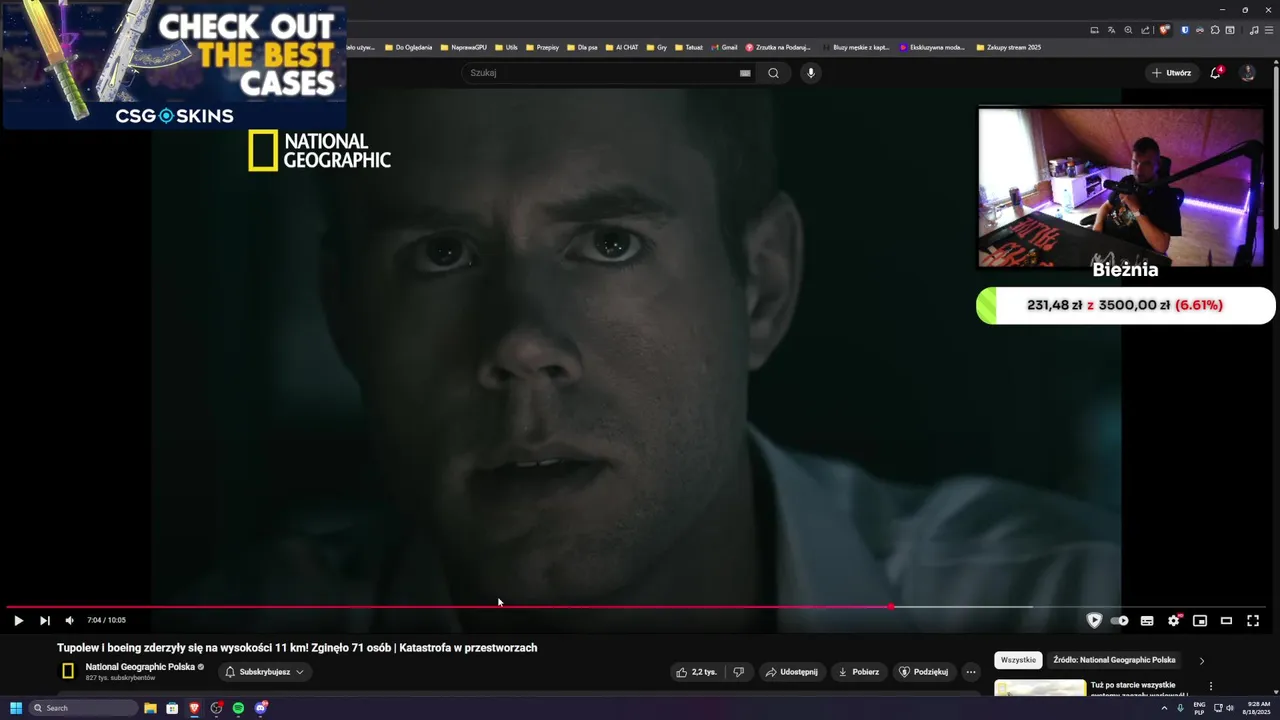Image resolution: width=1280 pixels, height=720 pixels.
Task: Open the first recommended video thumbnail
Action: click(1040, 688)
